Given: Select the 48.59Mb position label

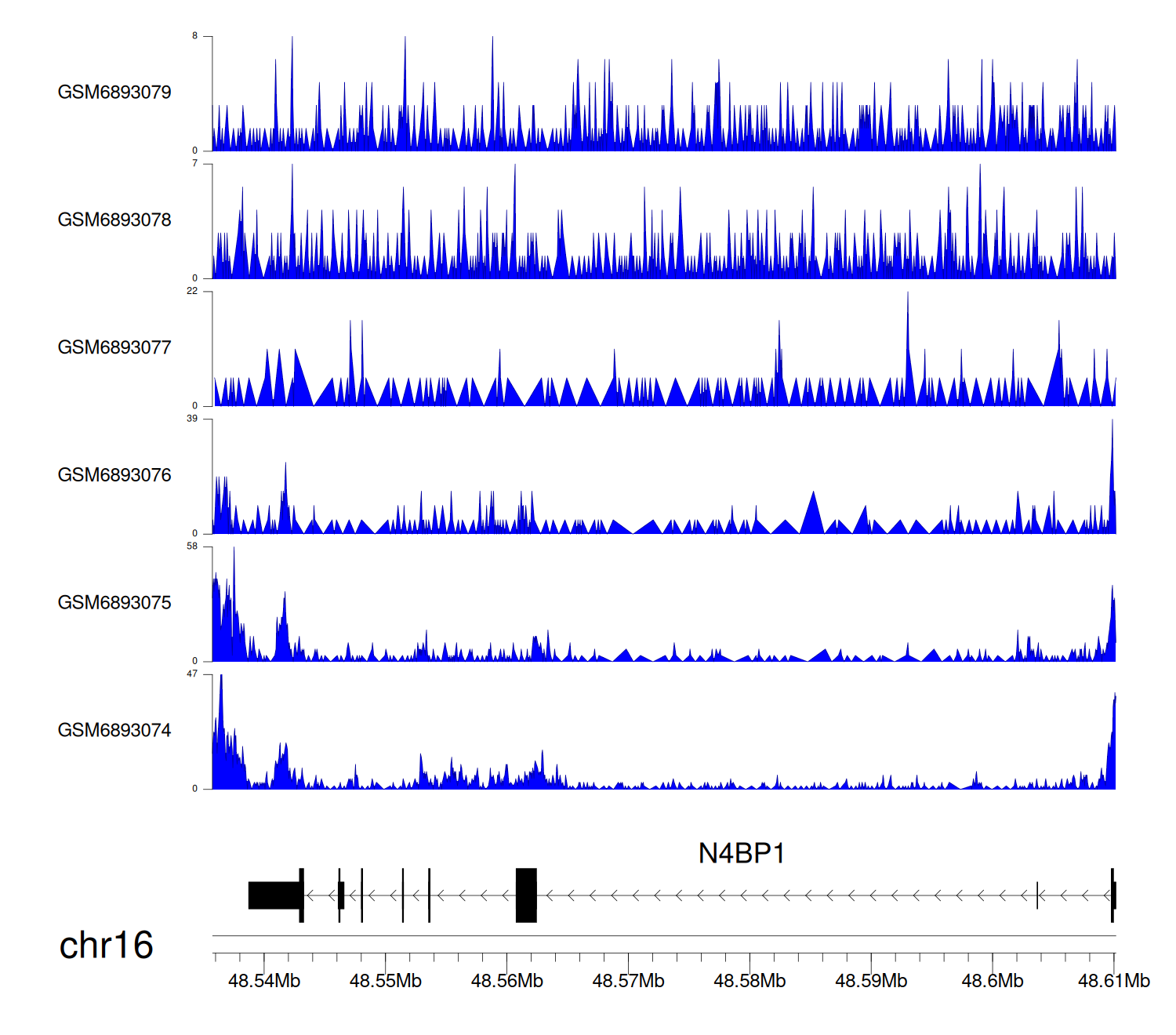Looking at the screenshot, I should 871,981.
